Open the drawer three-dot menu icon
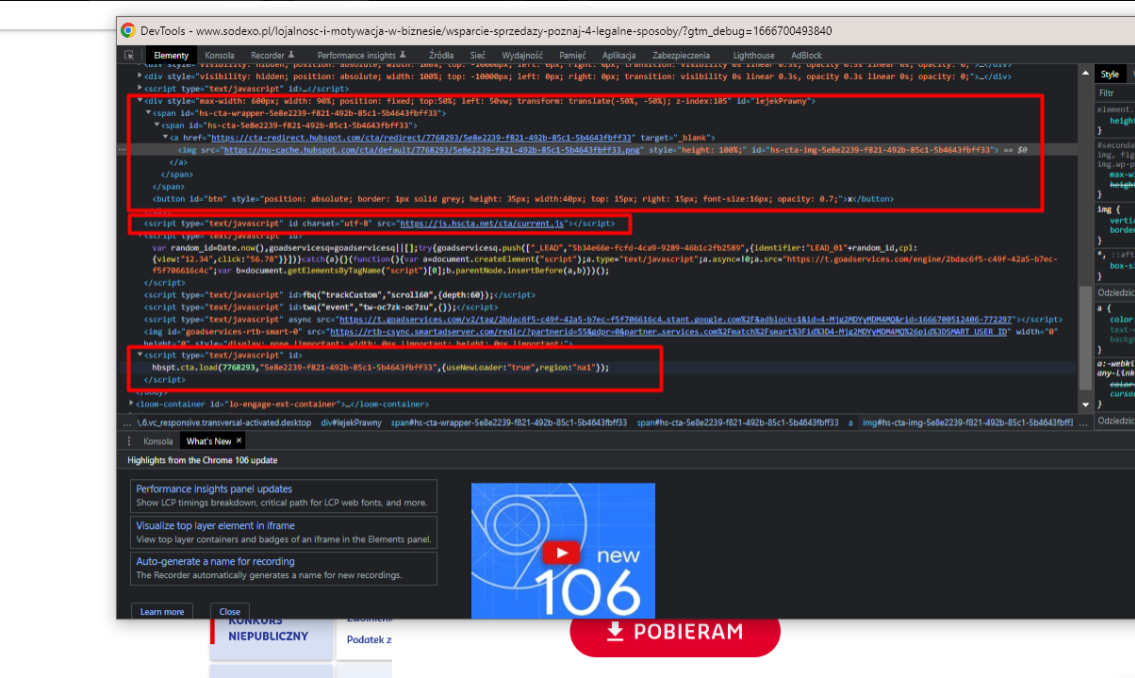This screenshot has height=678, width=1135. (x=129, y=441)
